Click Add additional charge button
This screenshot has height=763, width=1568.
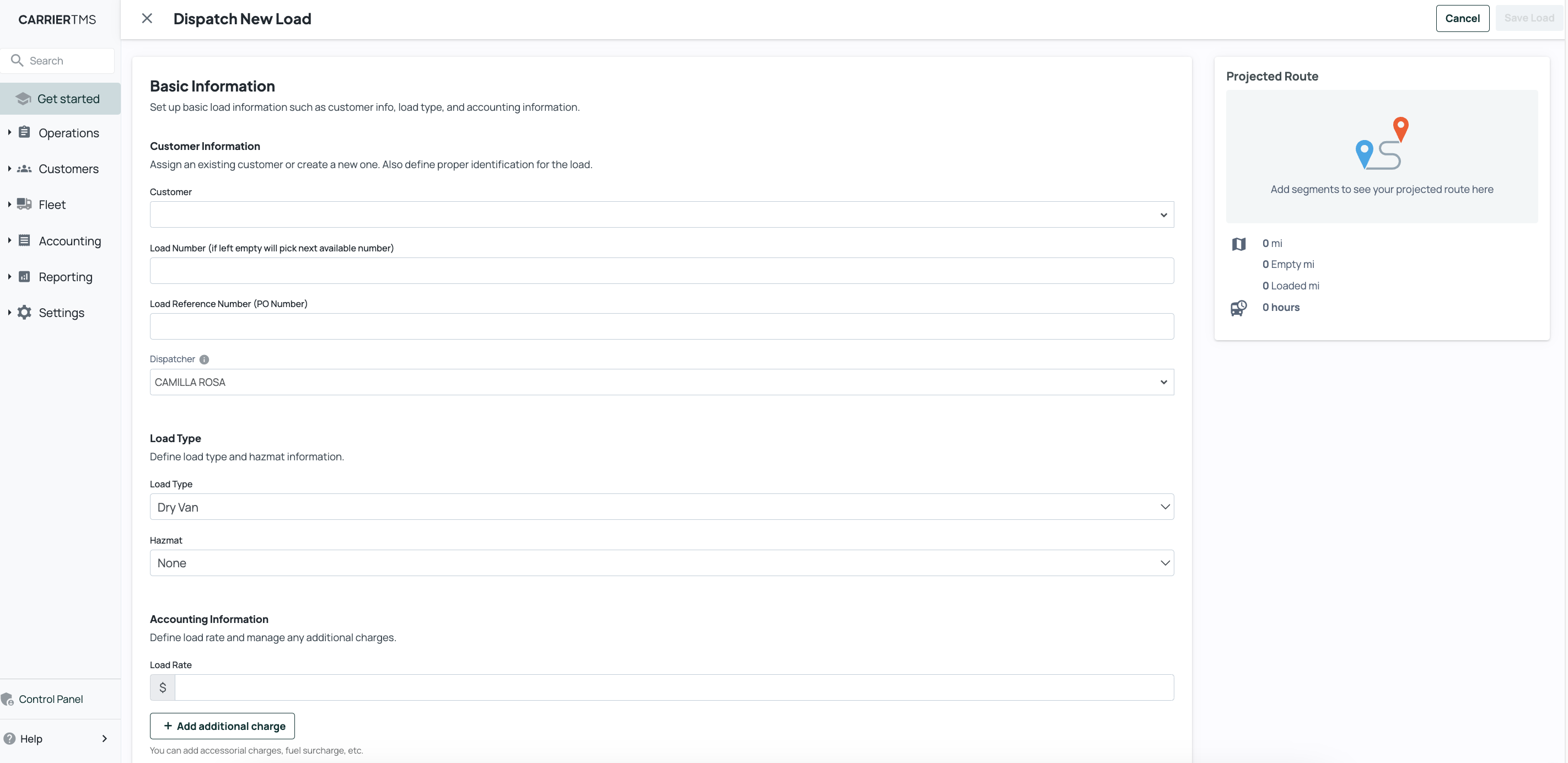point(222,726)
